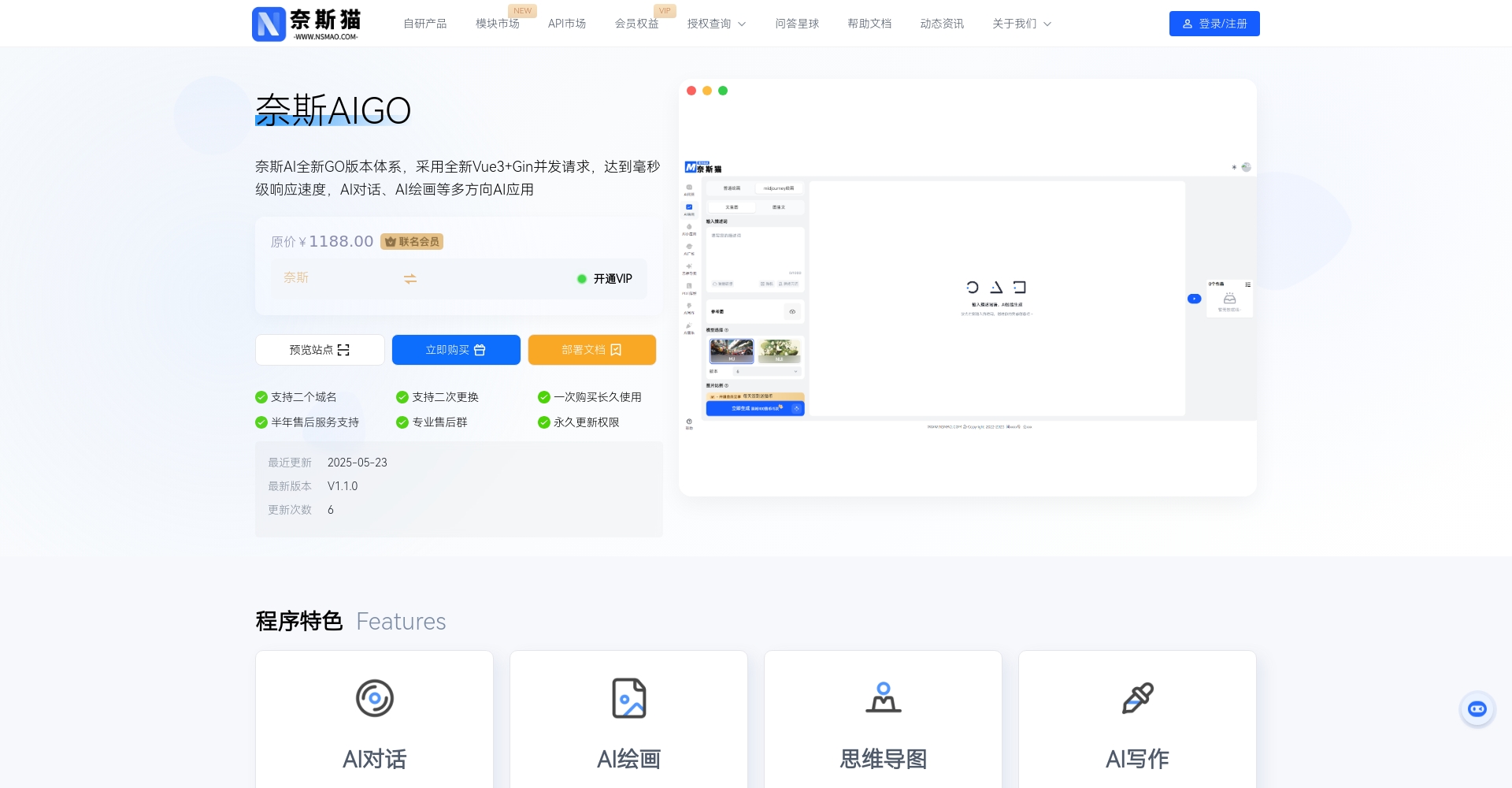Click the 奈斯AIGO page heading
This screenshot has width=1512, height=788.
[x=333, y=110]
